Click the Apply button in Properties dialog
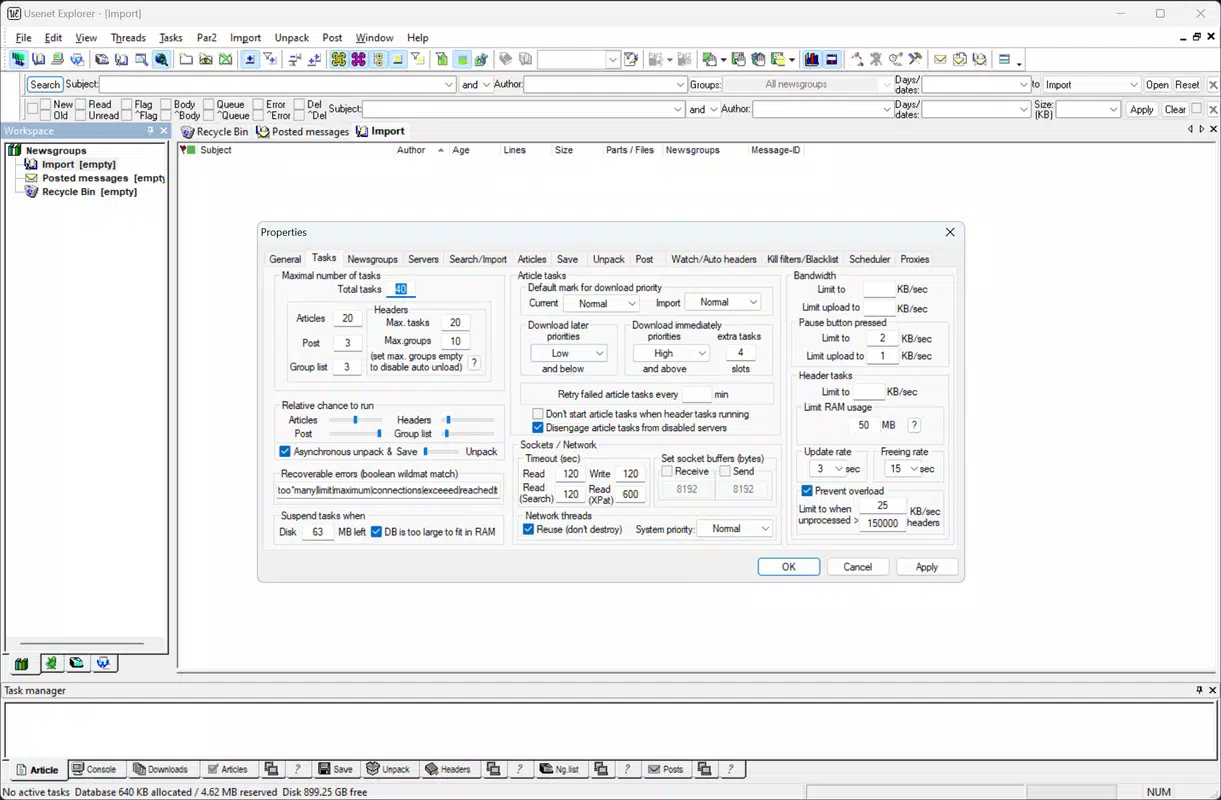 [926, 567]
